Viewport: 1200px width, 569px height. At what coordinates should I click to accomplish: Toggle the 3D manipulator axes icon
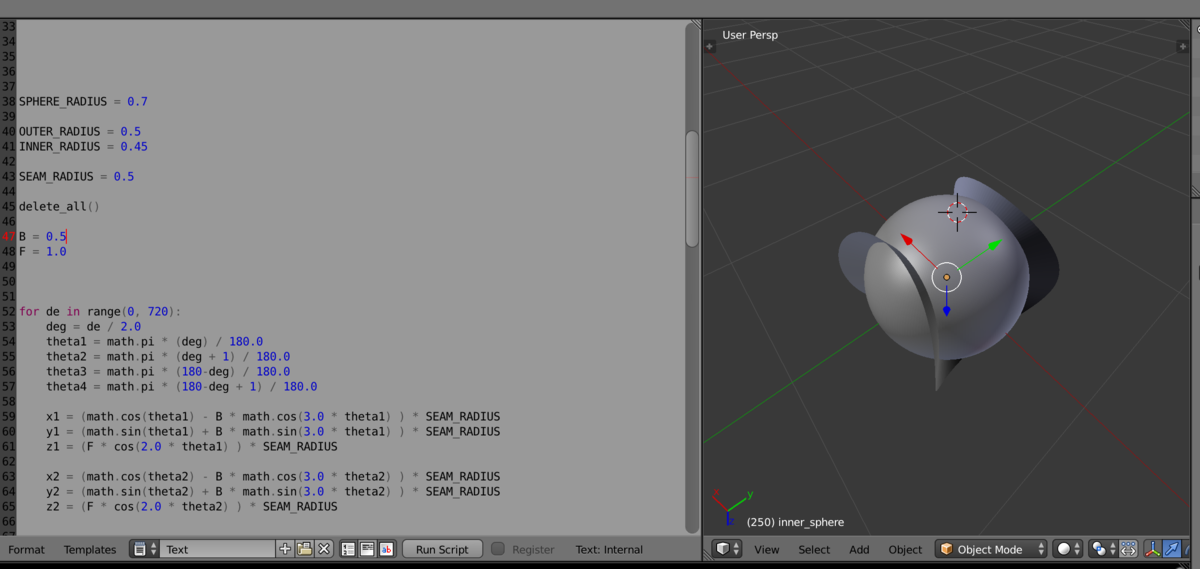coord(1152,549)
